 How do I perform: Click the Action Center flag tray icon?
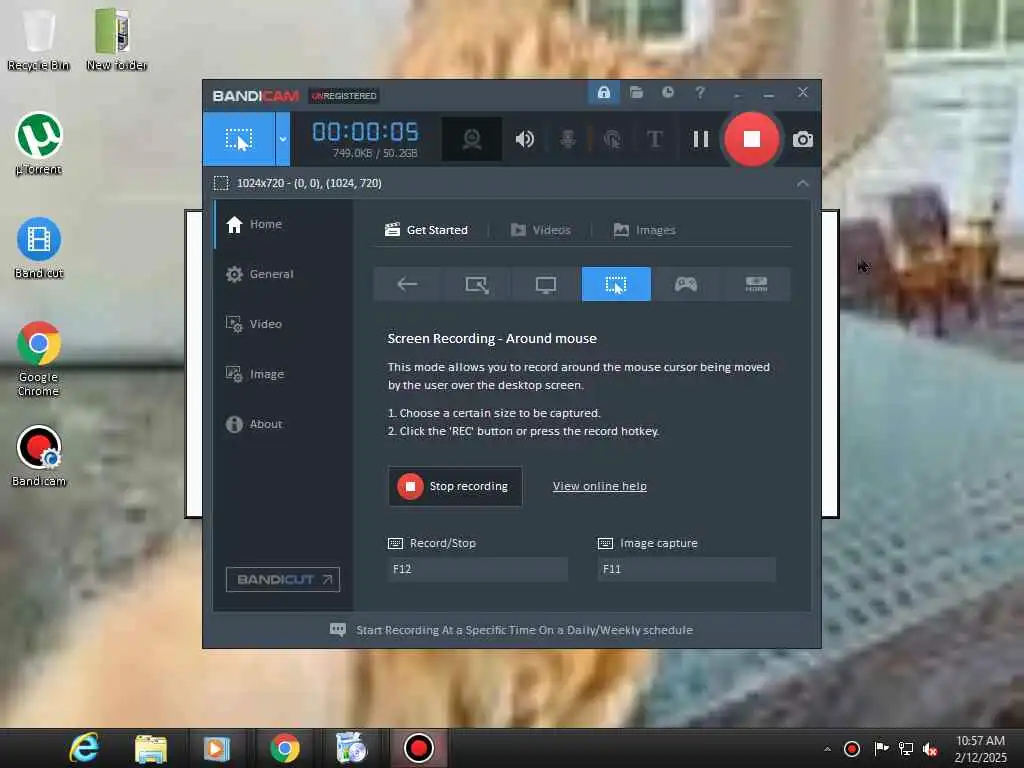880,749
